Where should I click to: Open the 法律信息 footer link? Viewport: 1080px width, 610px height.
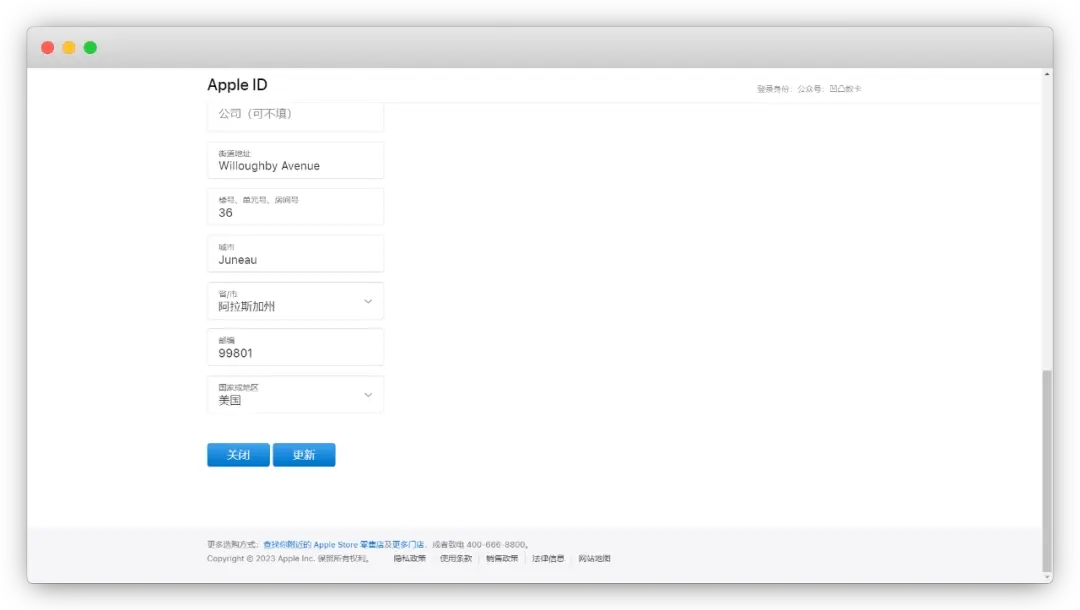point(548,558)
